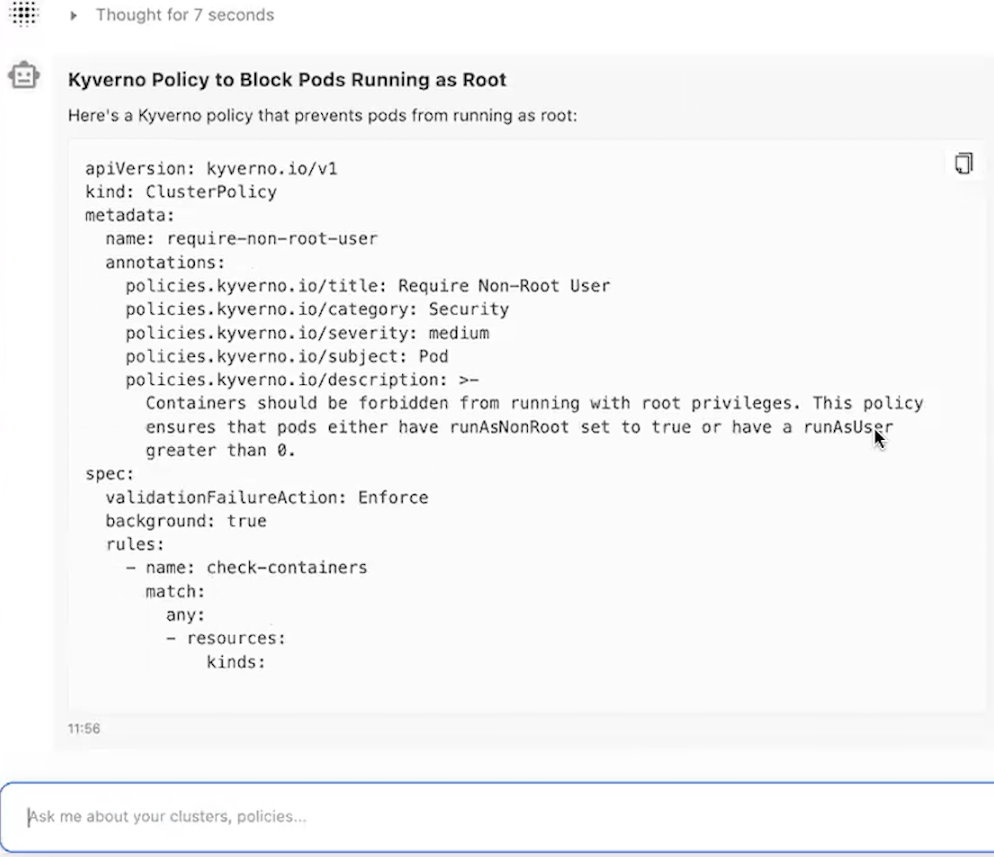This screenshot has width=994, height=857.
Task: Select the "name: require-non-root-user" line
Action: 241,239
